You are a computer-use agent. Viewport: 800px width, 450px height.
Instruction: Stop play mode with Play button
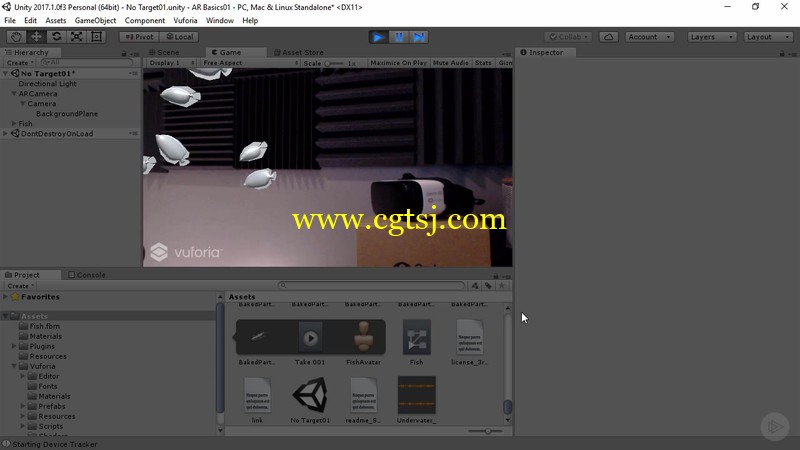378,37
